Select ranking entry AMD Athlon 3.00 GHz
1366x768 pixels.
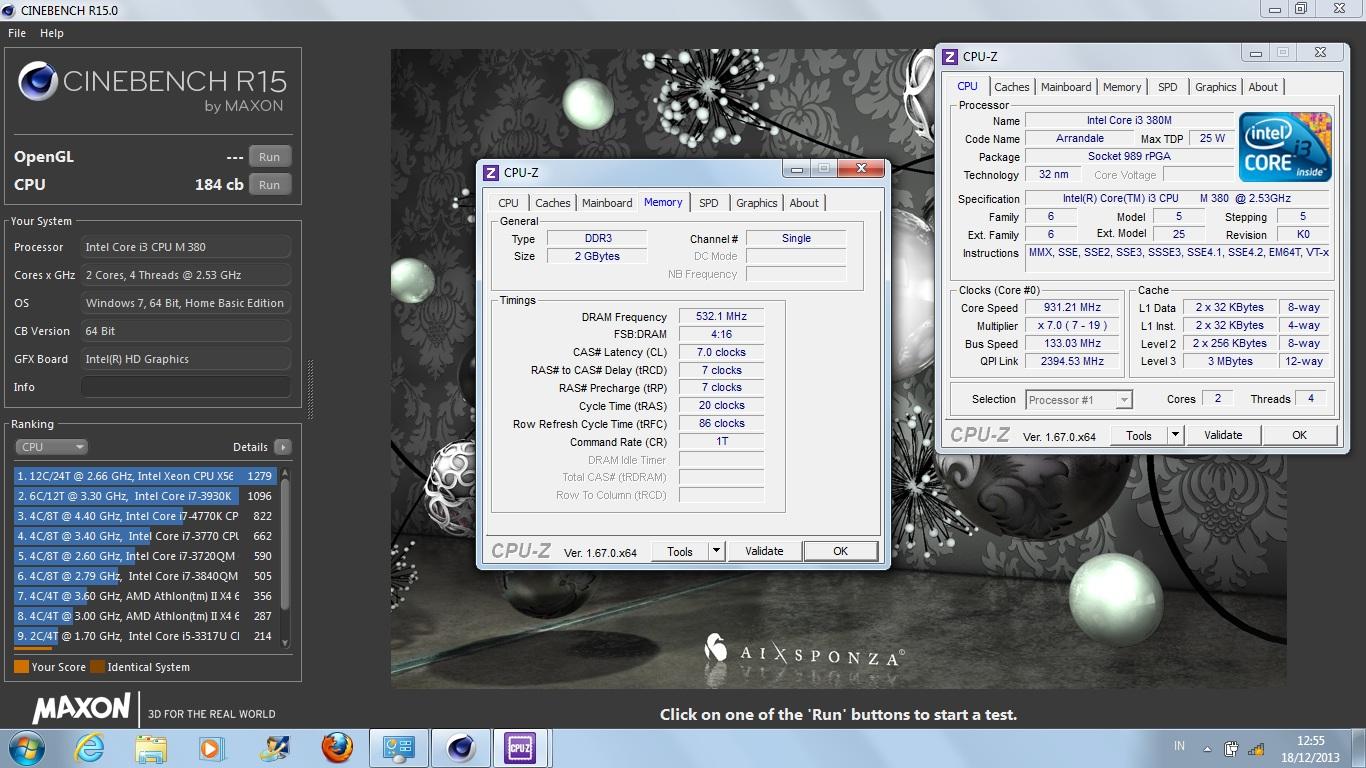[x=144, y=616]
